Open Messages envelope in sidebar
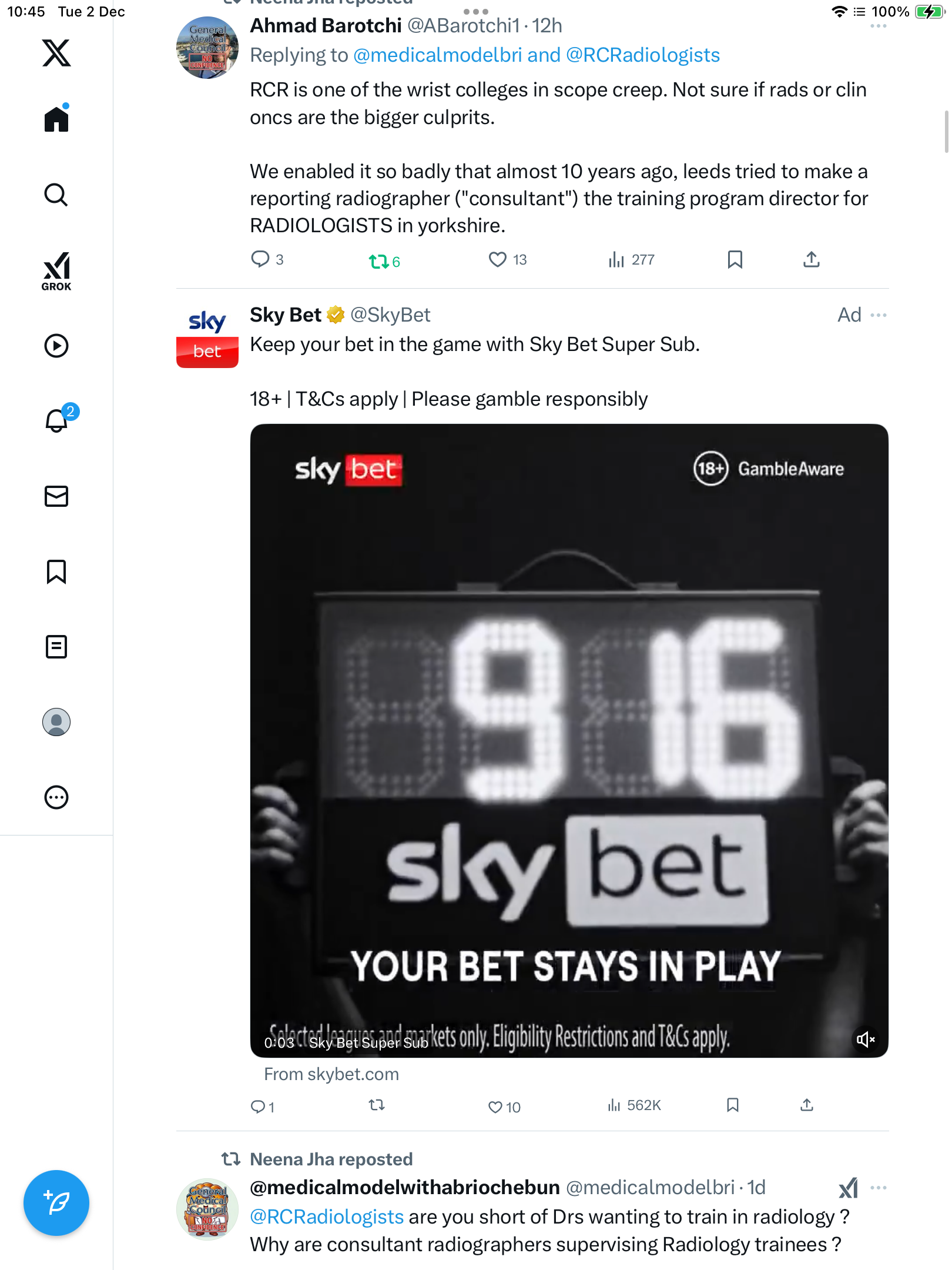Image resolution: width=952 pixels, height=1270 pixels. pos(56,496)
